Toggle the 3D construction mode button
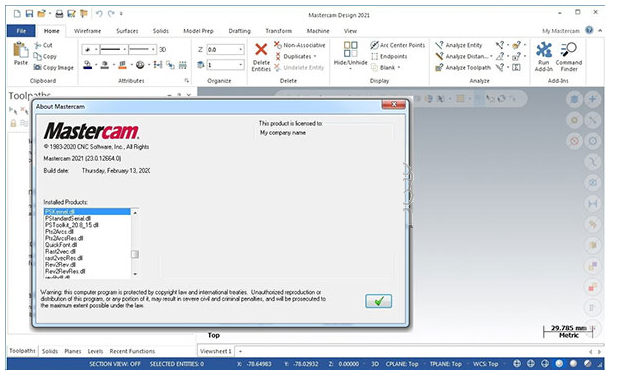This screenshot has width=618, height=377. tap(162, 50)
